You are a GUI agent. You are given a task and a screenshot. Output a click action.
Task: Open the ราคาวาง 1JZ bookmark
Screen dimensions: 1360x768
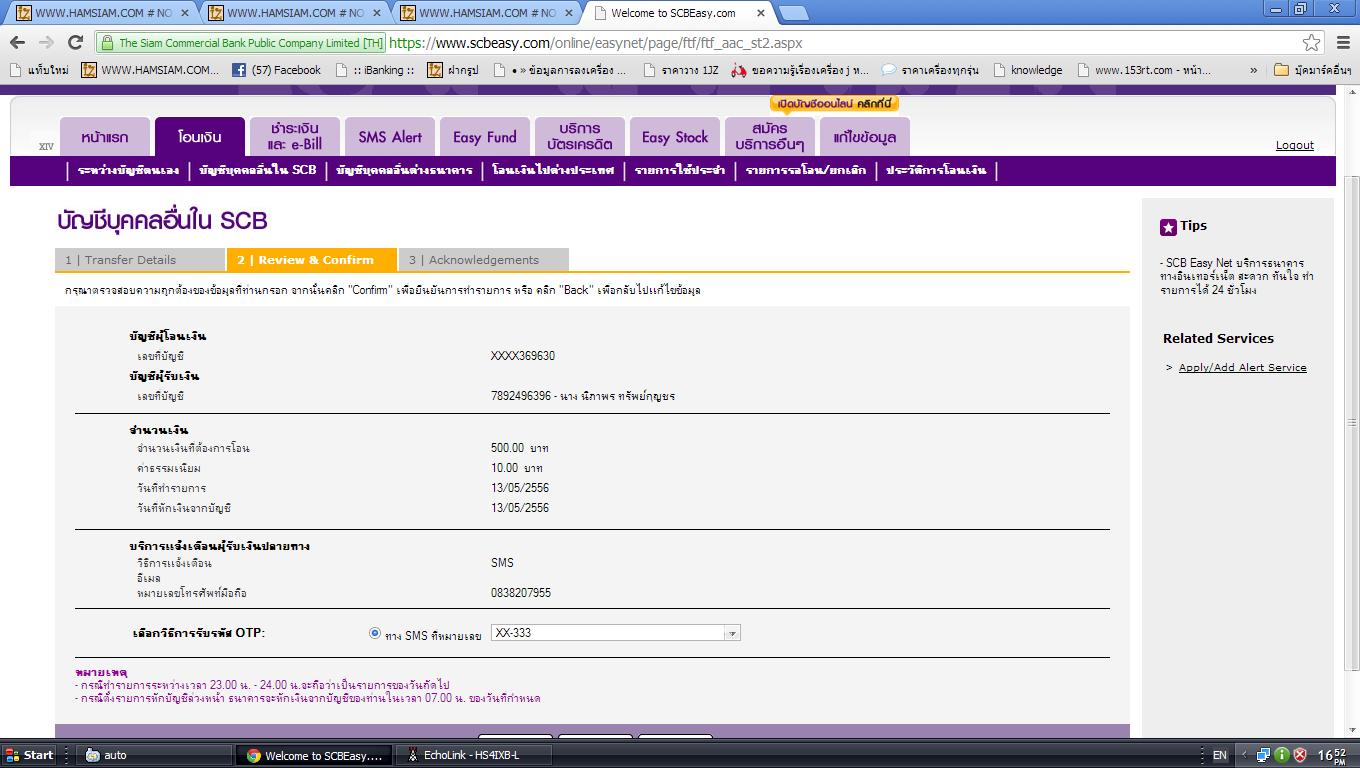[680, 70]
